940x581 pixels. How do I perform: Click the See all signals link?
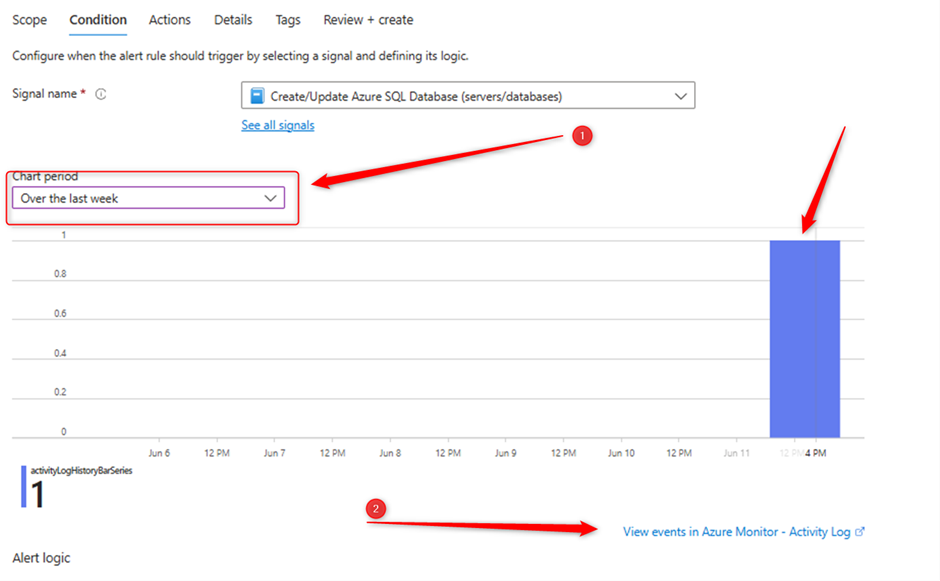point(278,125)
